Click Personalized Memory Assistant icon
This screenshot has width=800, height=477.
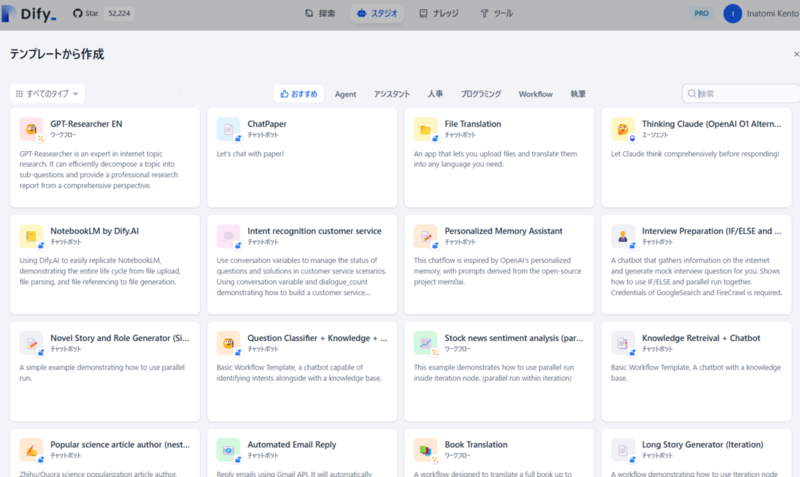click(x=425, y=236)
